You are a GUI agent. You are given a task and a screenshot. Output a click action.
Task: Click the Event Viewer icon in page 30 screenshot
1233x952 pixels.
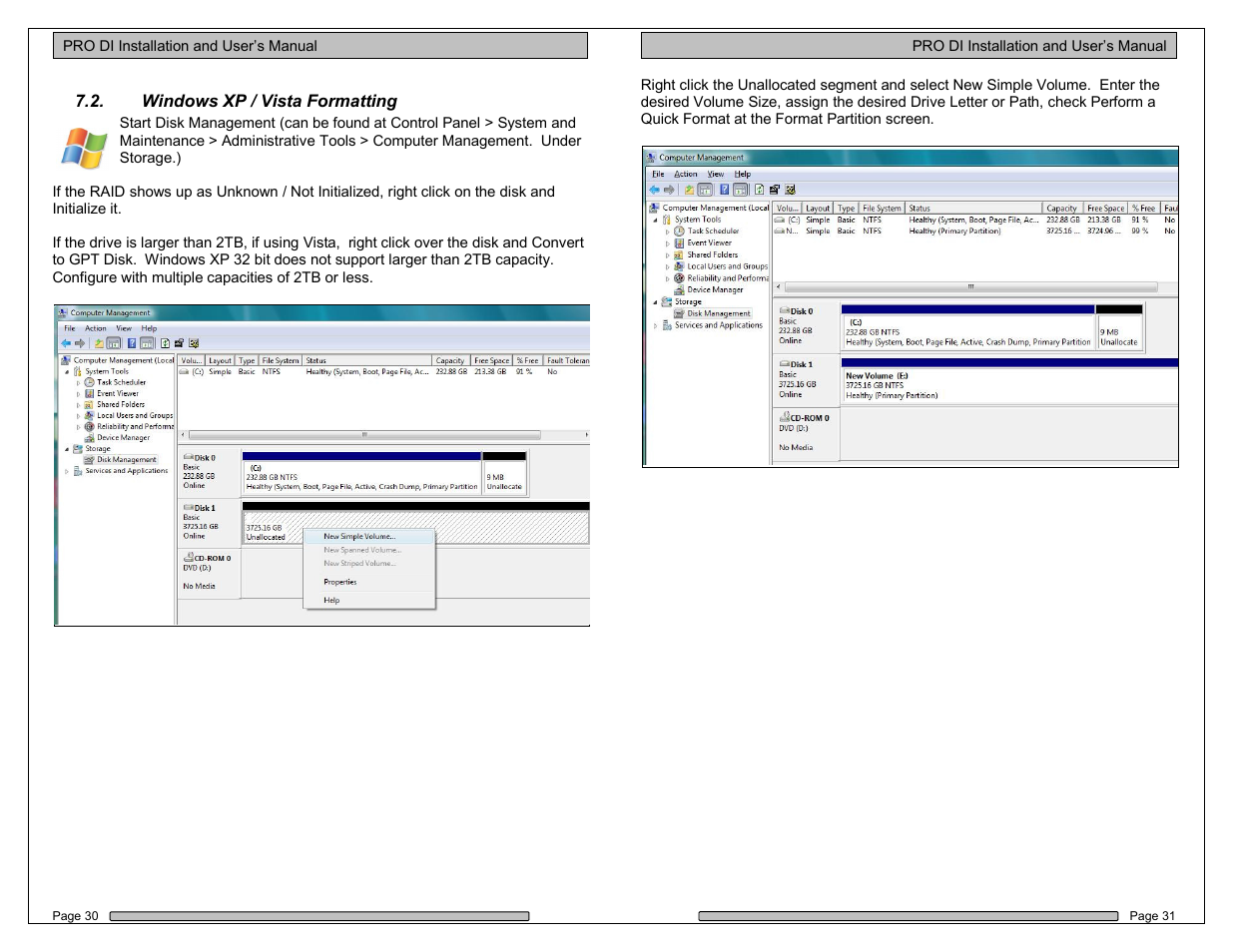click(90, 393)
